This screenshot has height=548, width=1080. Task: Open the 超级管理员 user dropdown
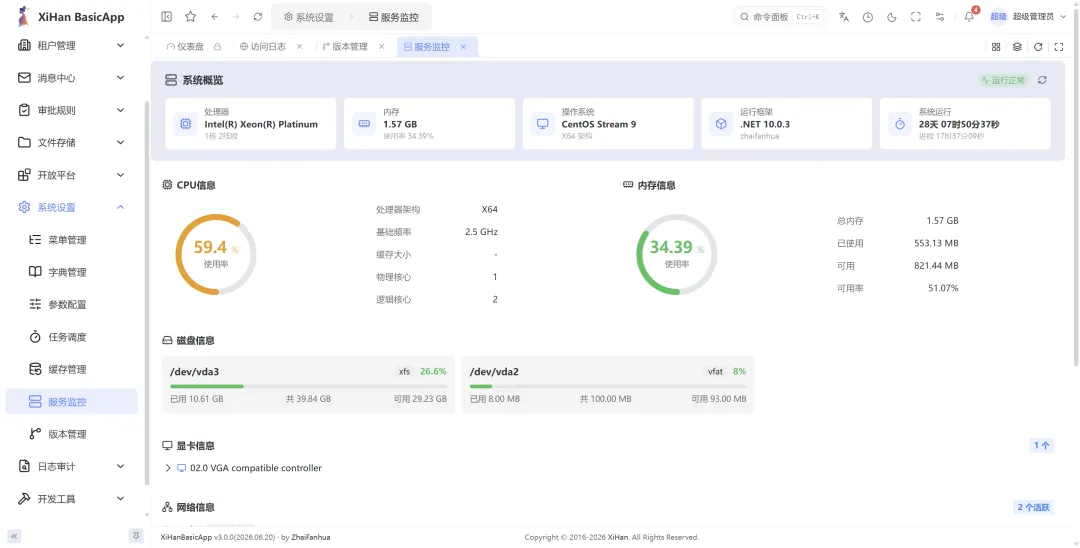coord(1028,17)
